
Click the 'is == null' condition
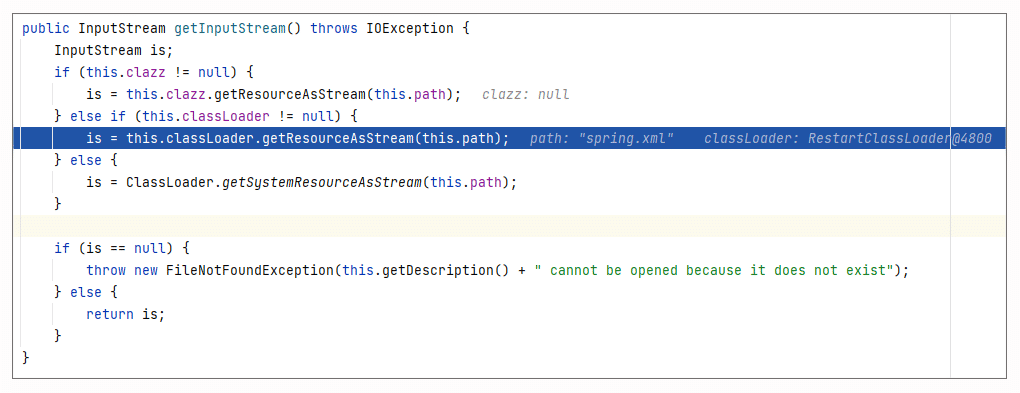click(x=130, y=248)
